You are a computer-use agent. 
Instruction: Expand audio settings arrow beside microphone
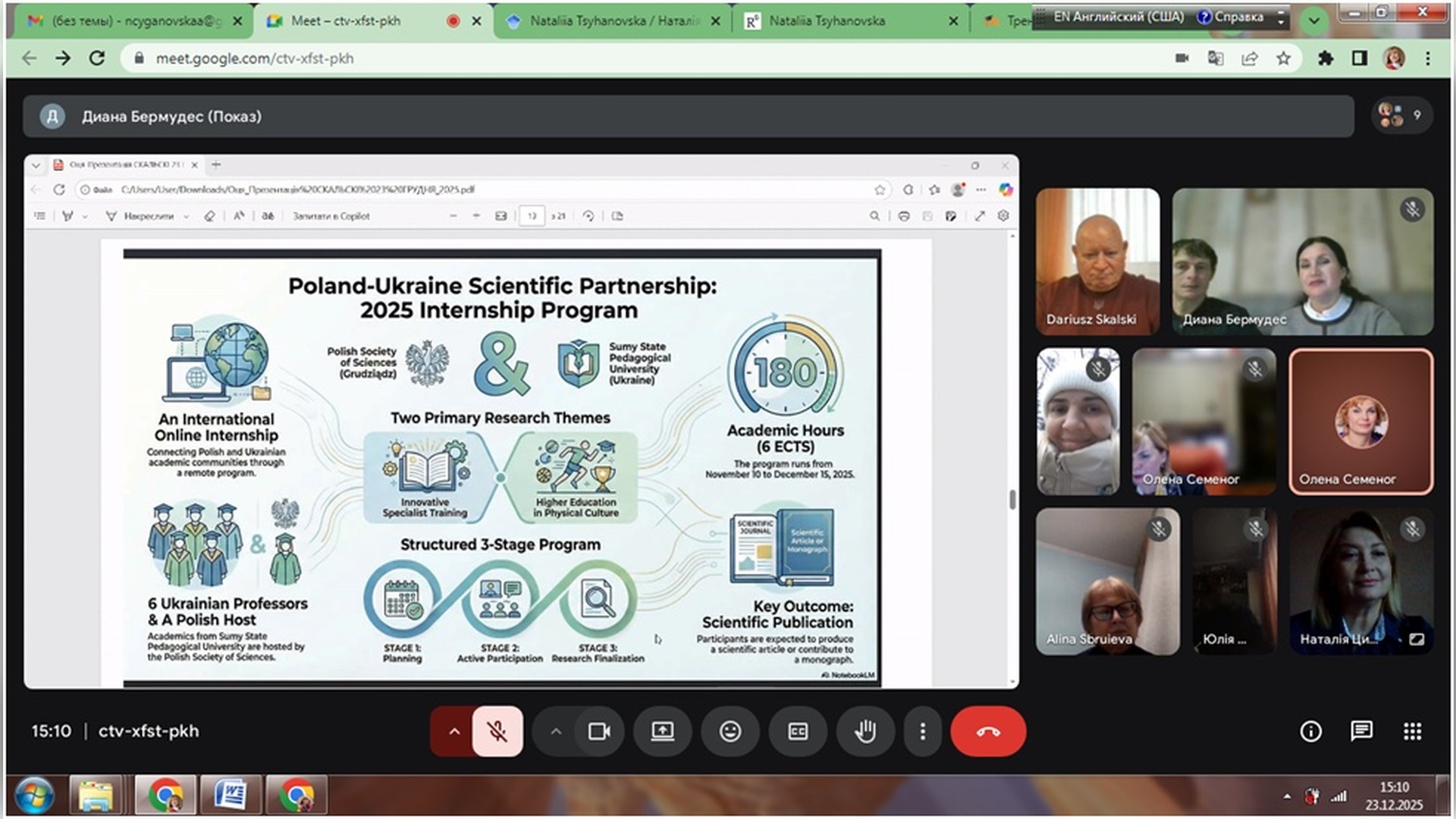pos(453,731)
